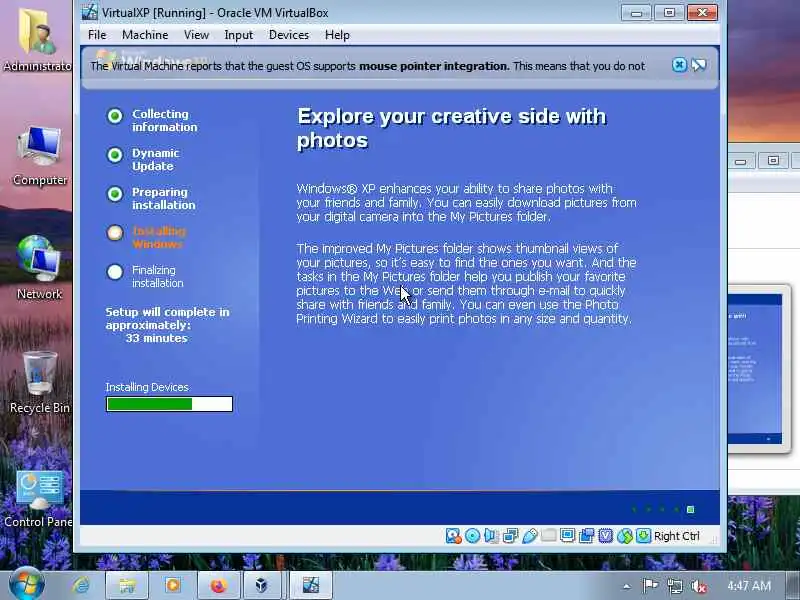This screenshot has height=600, width=800.
Task: Select the Computer desktop icon
Action: click(x=39, y=156)
